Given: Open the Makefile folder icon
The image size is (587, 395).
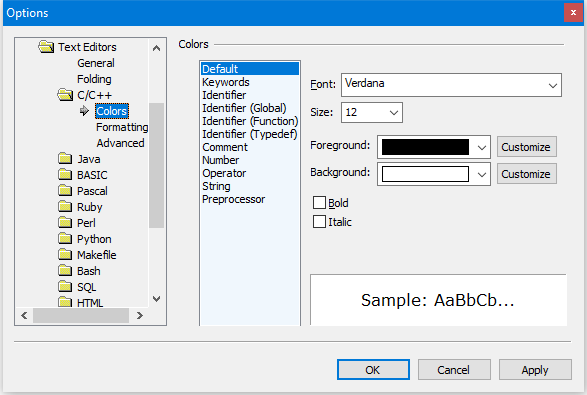Looking at the screenshot, I should 65,255.
